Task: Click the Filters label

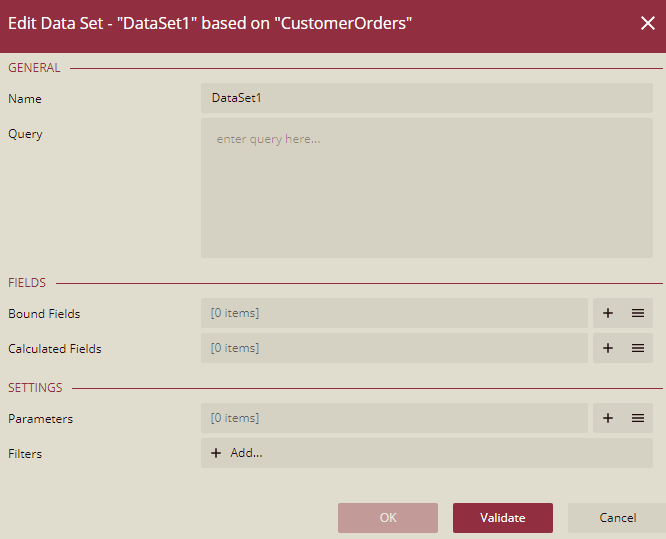Action: tap(25, 454)
